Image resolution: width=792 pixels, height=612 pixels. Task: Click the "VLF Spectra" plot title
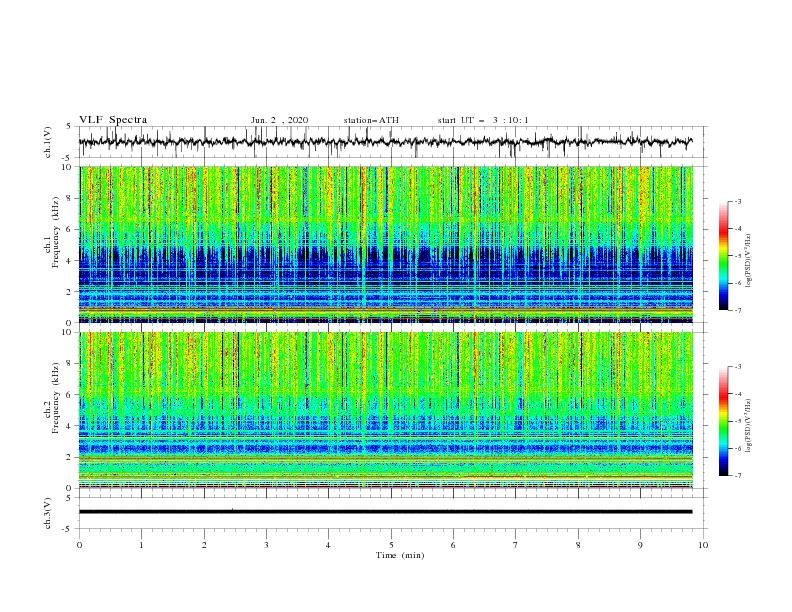pyautogui.click(x=113, y=120)
